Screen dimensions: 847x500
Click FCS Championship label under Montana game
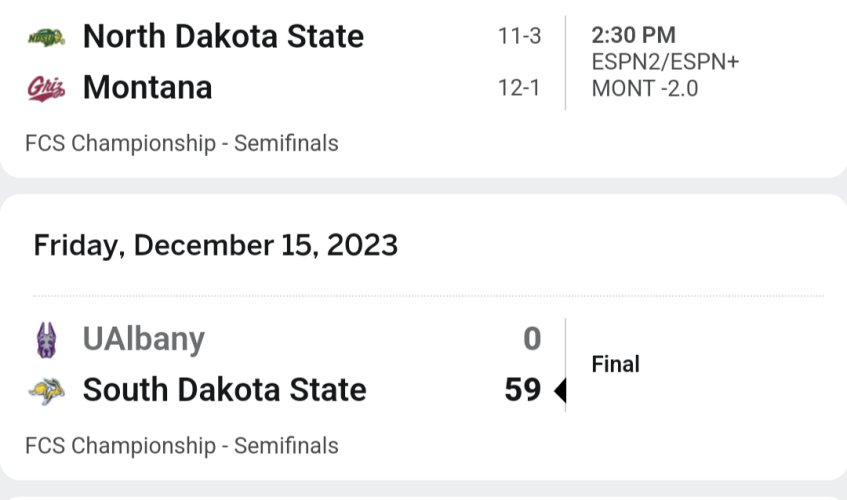(182, 144)
